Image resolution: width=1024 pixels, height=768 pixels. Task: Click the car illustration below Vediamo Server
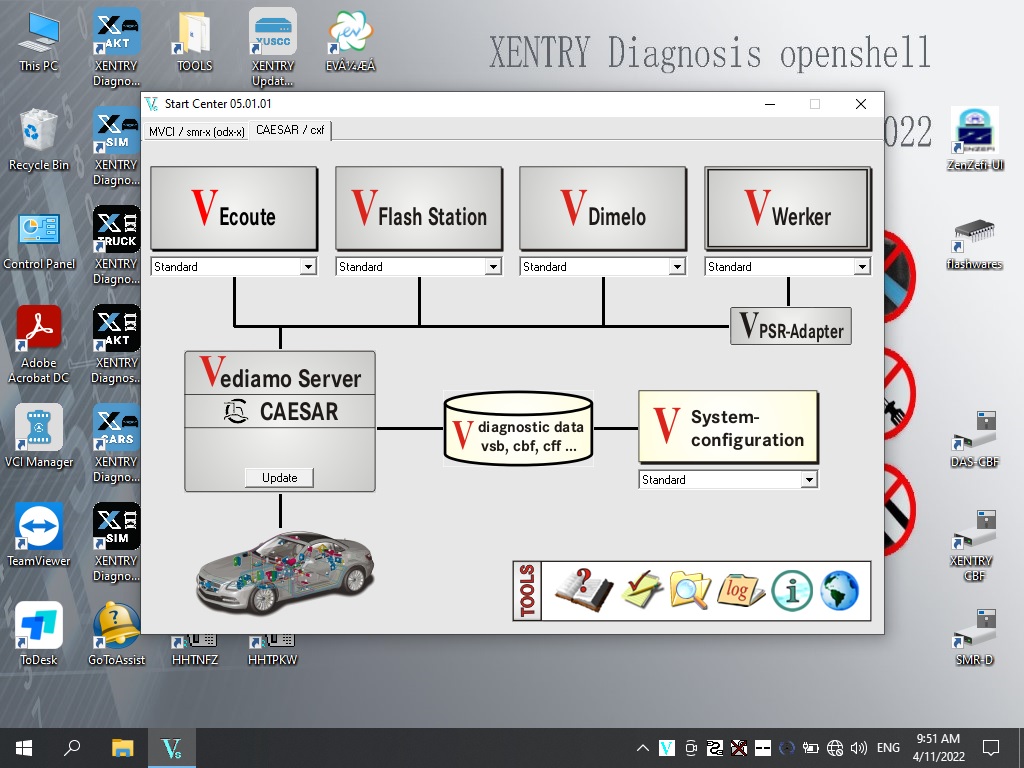click(x=285, y=573)
